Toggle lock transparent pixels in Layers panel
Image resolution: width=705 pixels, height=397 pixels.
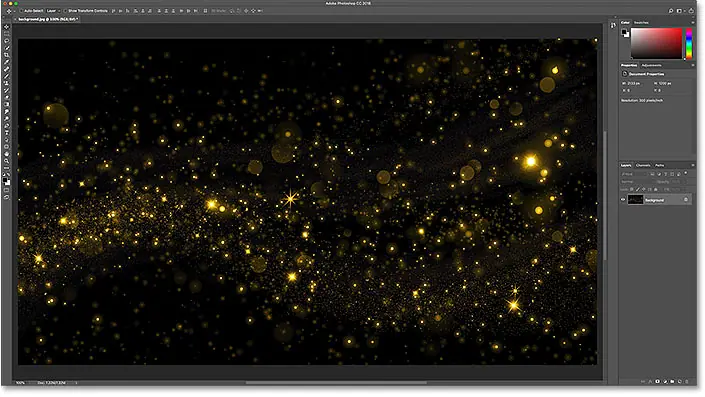pos(632,189)
